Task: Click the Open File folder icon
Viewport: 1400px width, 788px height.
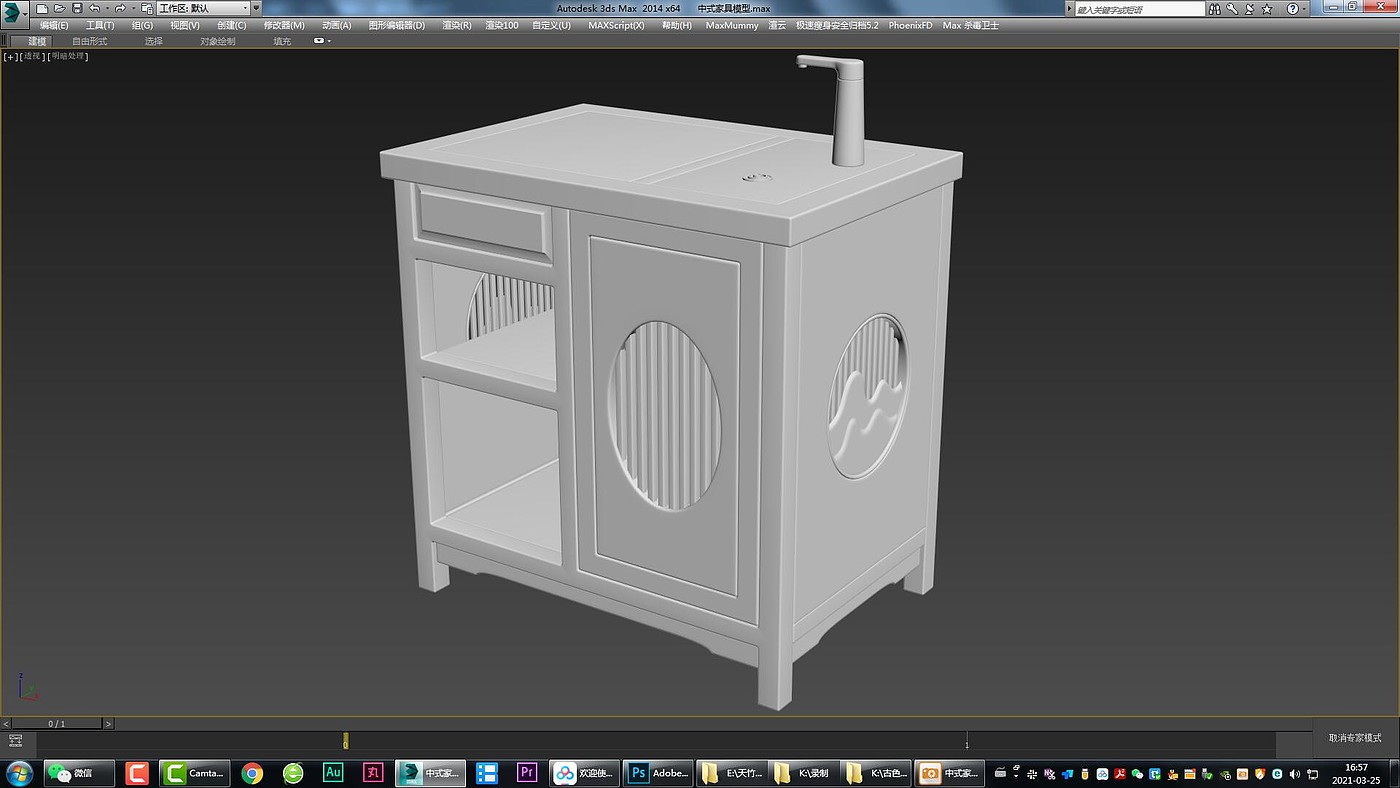Action: coord(59,8)
